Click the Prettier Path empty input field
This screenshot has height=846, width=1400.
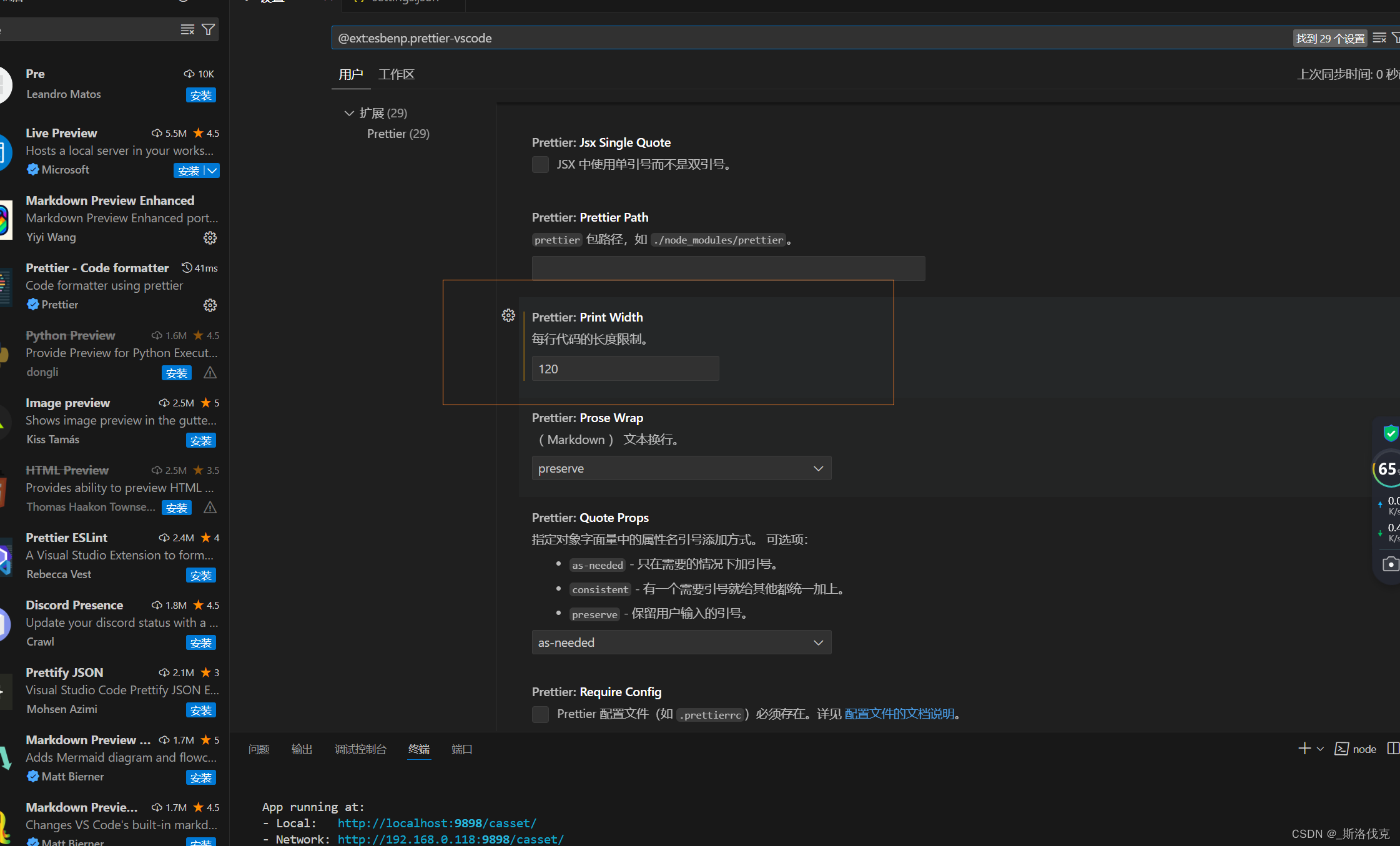[x=728, y=268]
